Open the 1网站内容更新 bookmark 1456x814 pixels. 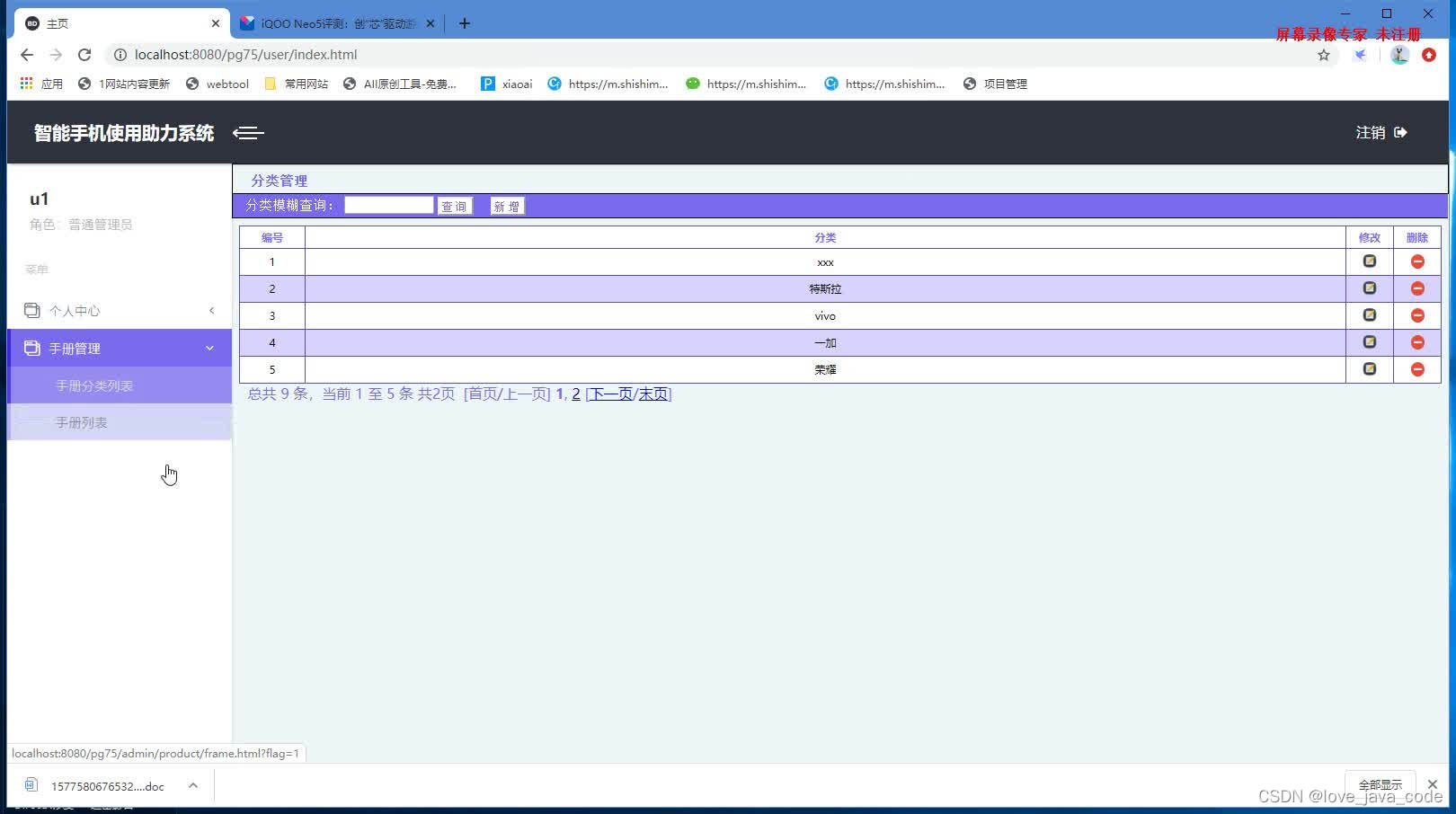[124, 84]
